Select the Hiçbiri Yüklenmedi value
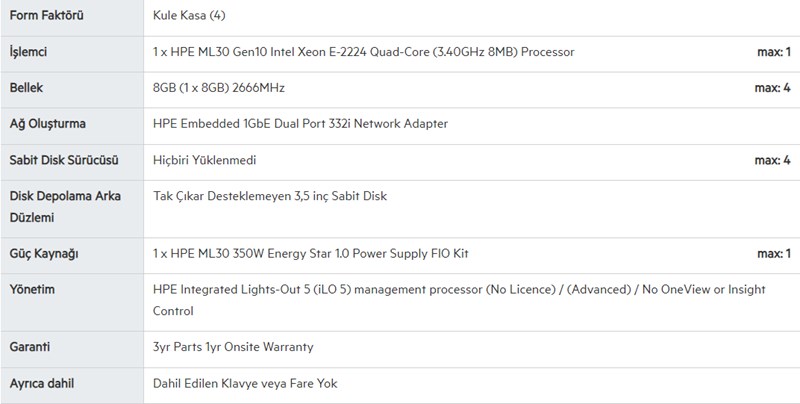Image resolution: width=800 pixels, height=404 pixels. point(207,160)
